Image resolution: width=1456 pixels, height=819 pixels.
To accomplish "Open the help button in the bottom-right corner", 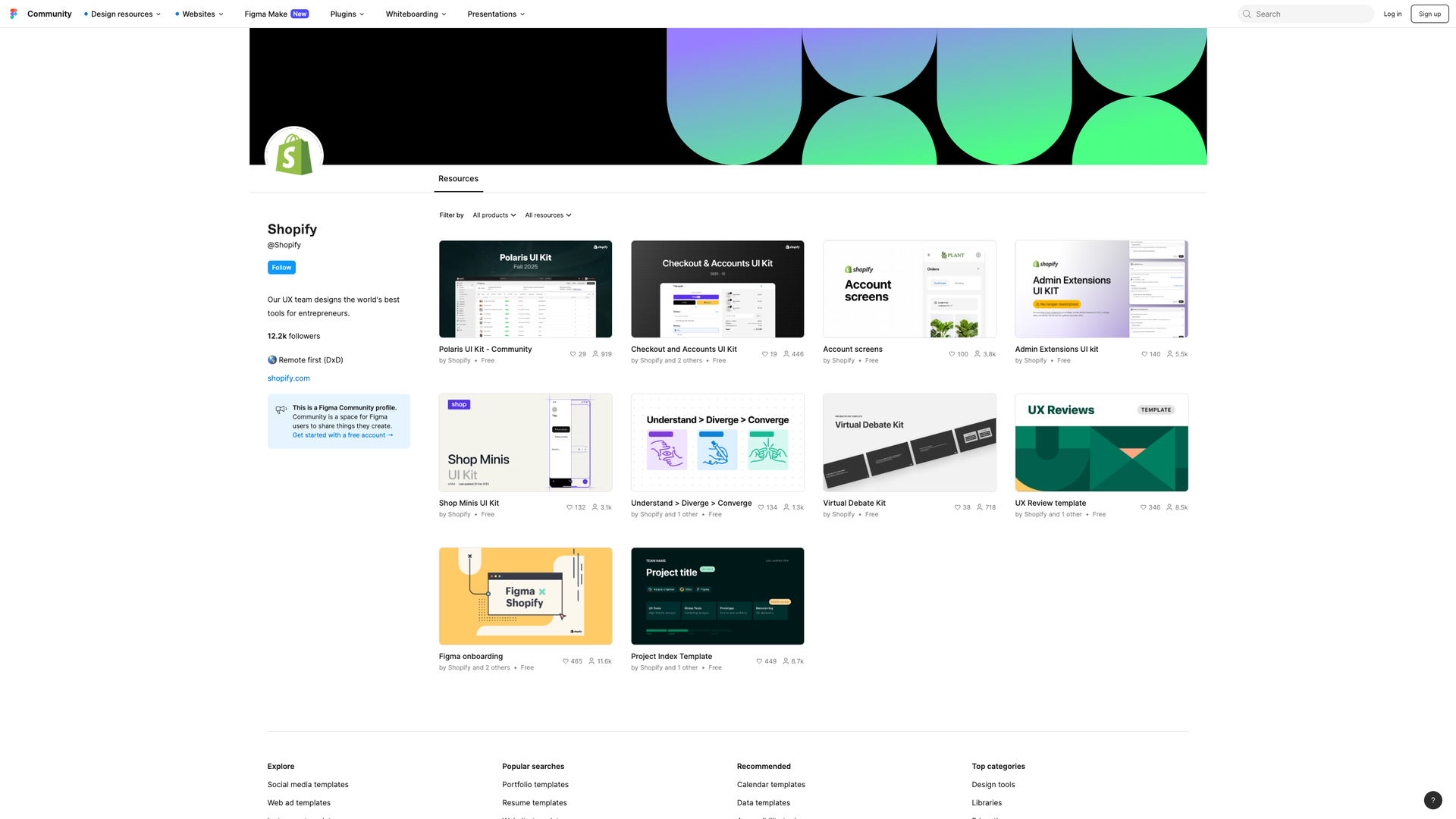I will pyautogui.click(x=1432, y=800).
